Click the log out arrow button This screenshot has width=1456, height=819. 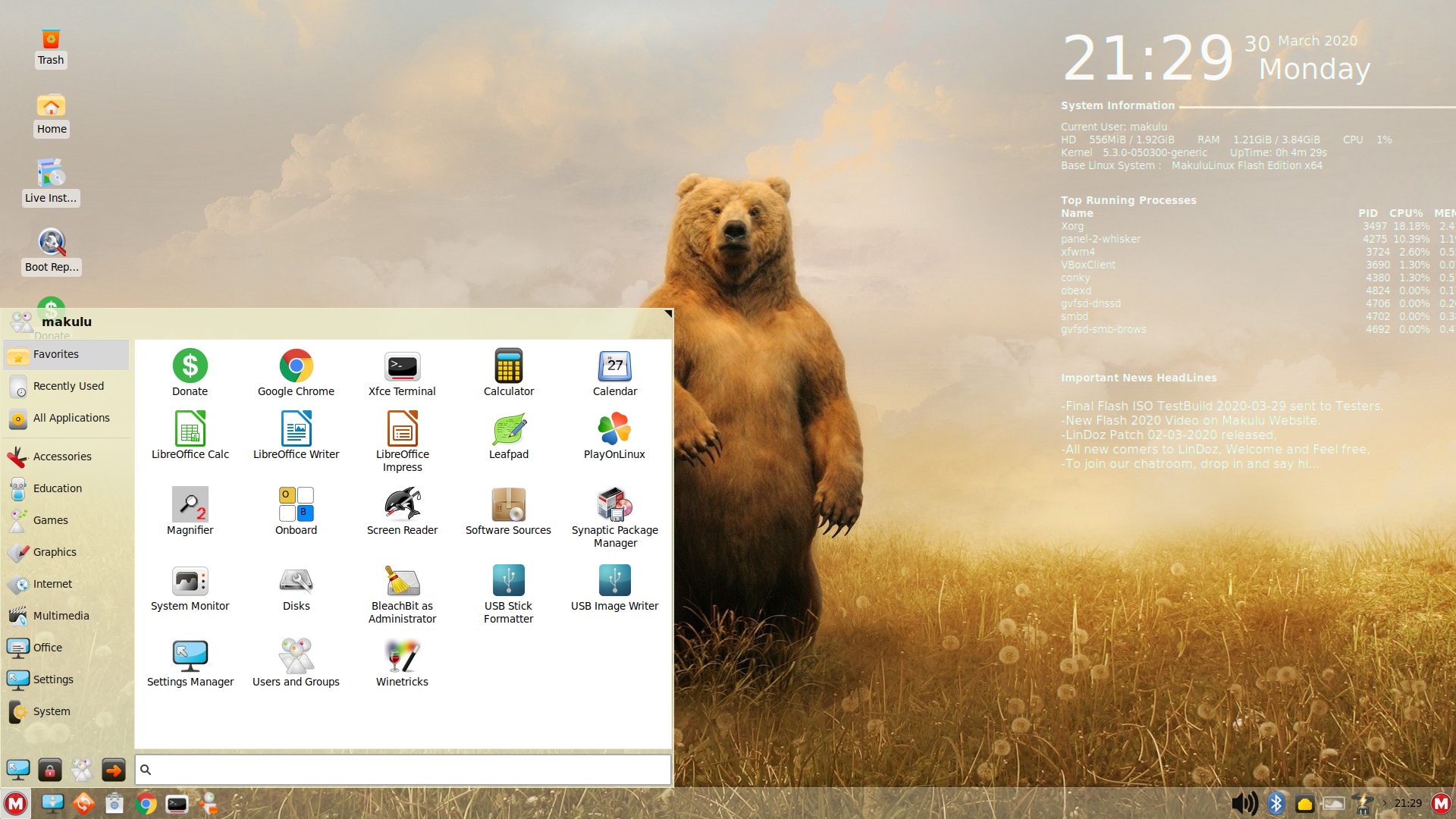pos(114,770)
